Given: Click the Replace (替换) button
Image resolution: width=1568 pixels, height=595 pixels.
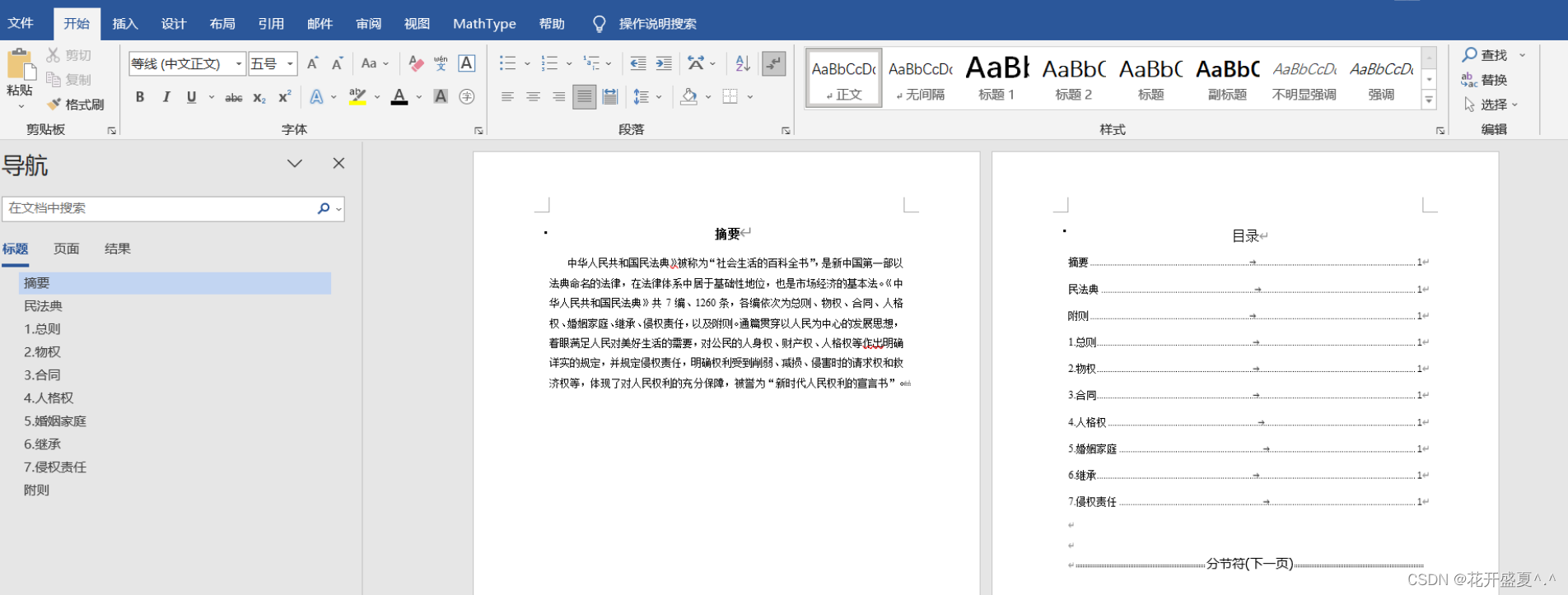Looking at the screenshot, I should point(1485,80).
